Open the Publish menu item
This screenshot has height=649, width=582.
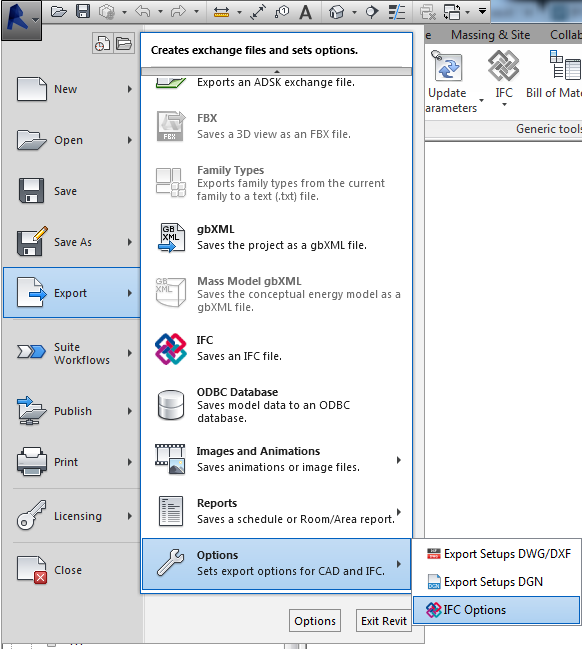point(72,411)
